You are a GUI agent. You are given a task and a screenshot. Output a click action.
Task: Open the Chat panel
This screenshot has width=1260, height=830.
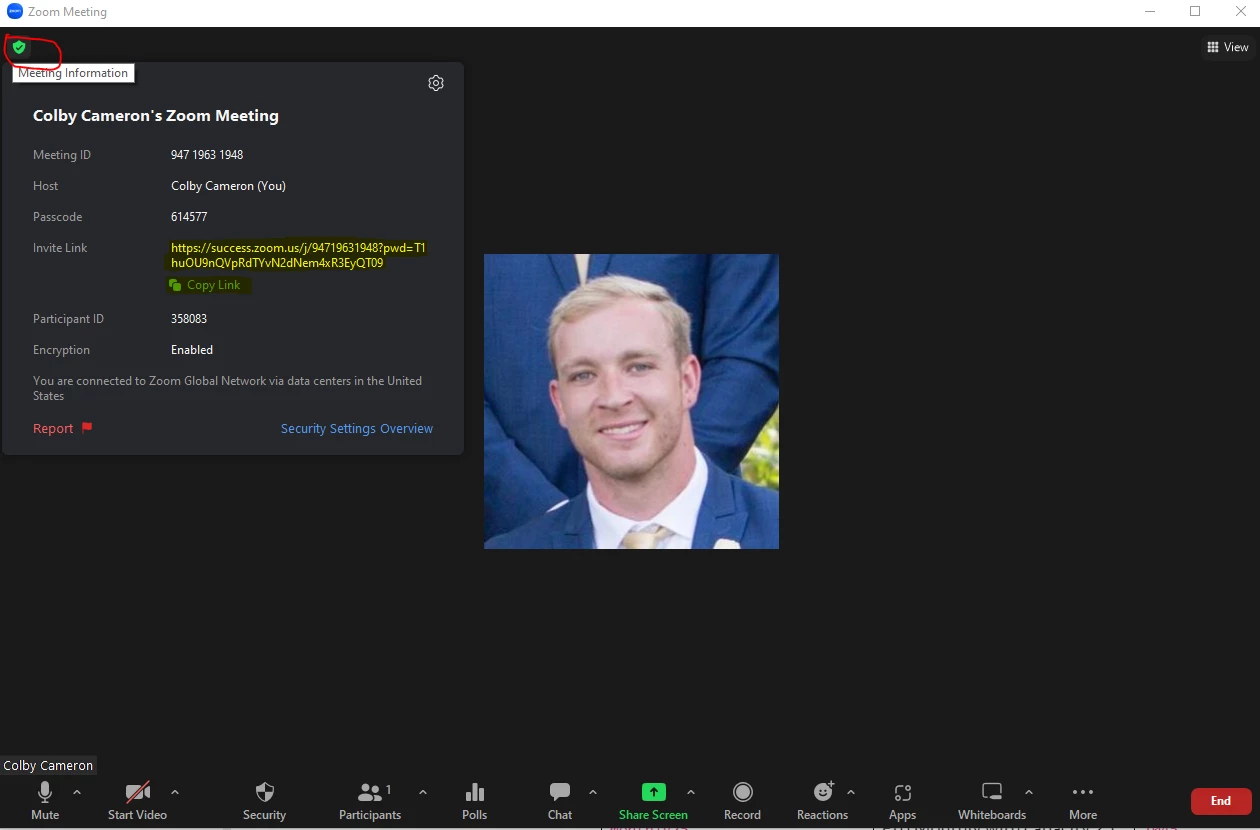point(560,801)
